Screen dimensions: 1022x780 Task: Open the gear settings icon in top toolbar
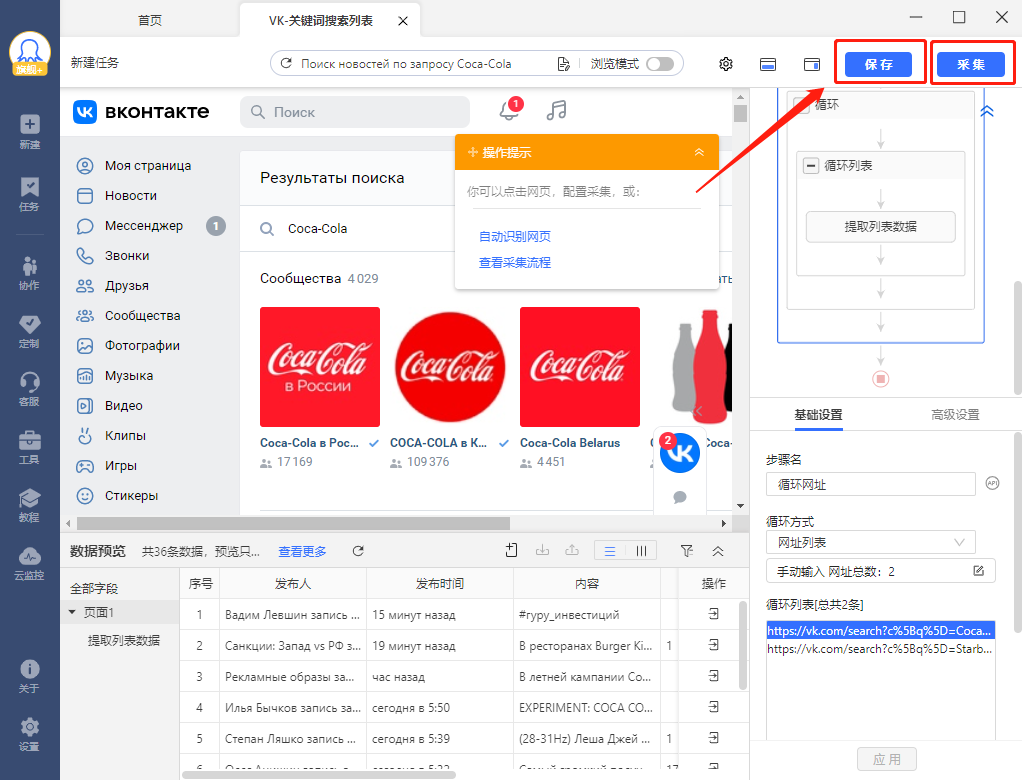[725, 64]
